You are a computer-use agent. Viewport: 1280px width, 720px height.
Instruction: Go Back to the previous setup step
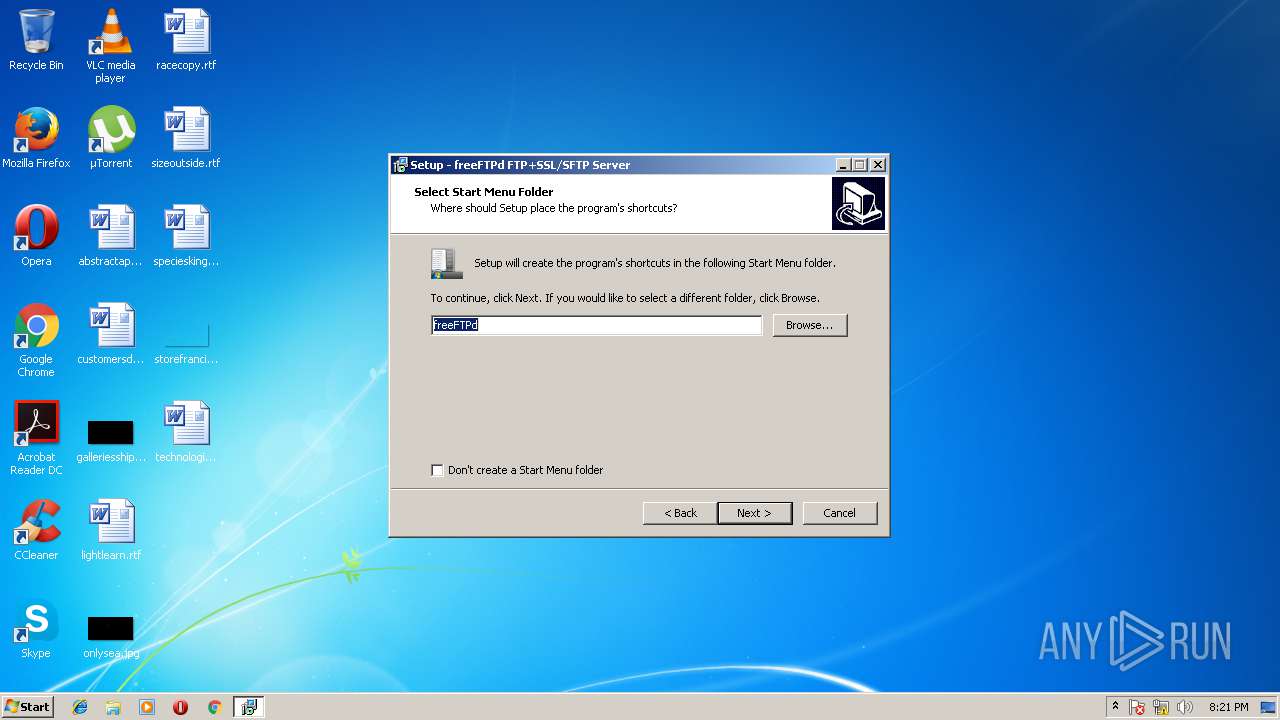click(x=680, y=513)
